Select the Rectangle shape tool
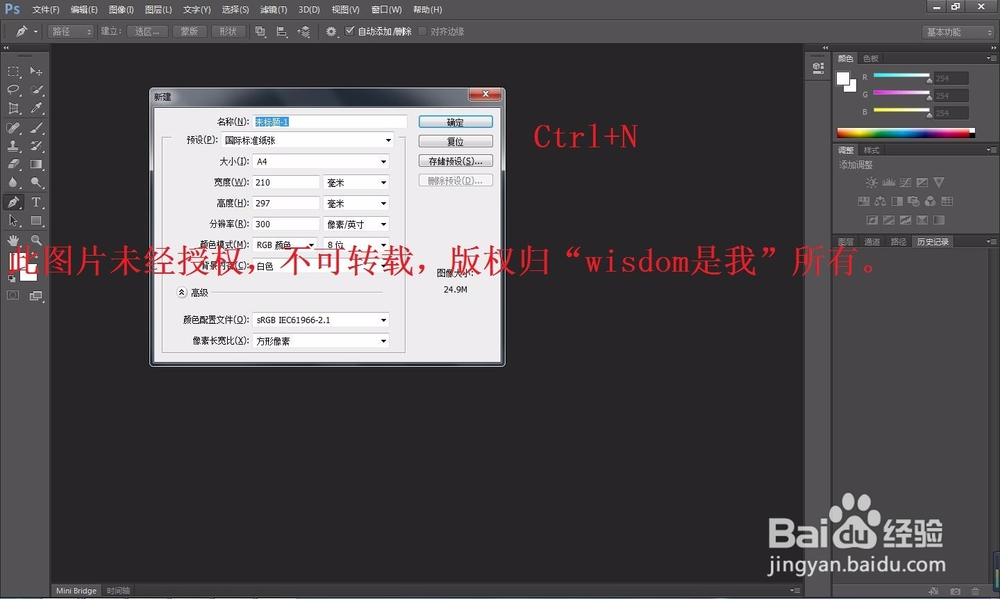 point(36,221)
